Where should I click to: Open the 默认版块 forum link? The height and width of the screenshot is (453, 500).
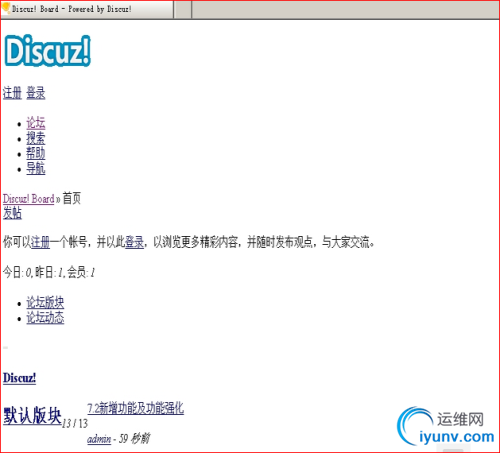[32, 416]
